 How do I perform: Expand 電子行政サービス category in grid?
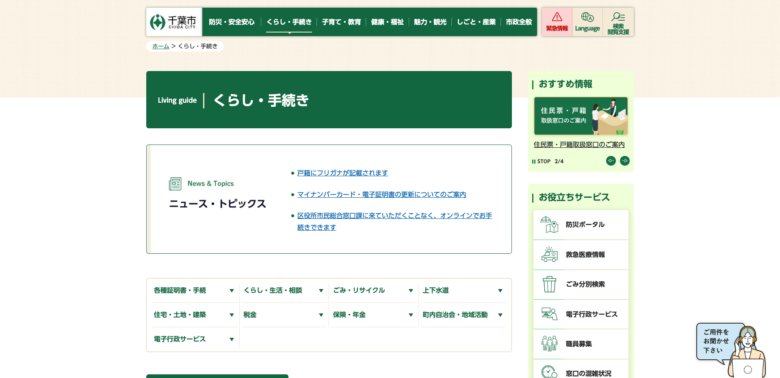pos(194,339)
